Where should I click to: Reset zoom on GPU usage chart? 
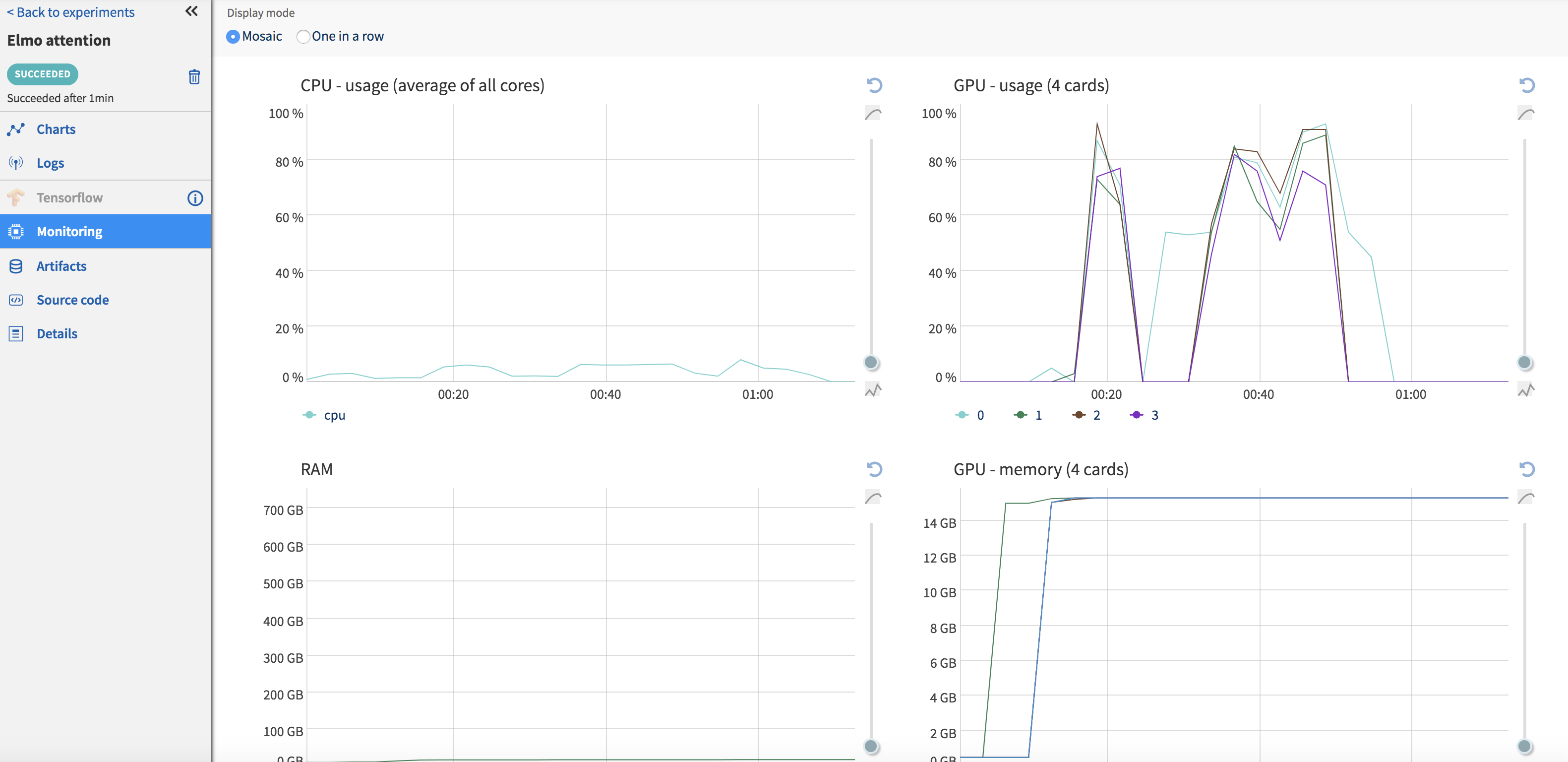coord(1527,85)
